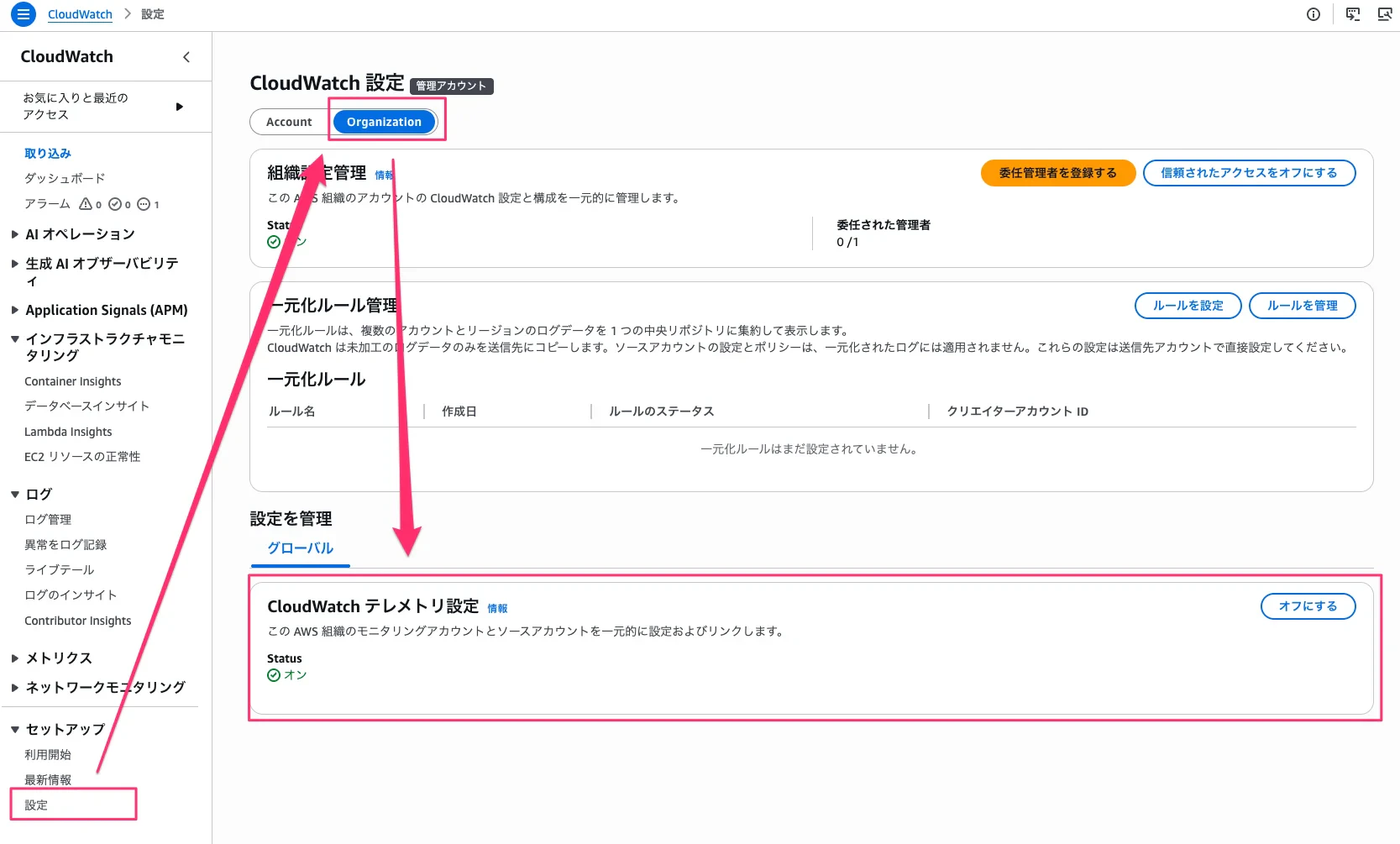Open 異常をログ記録
This screenshot has height=844, width=1400.
pyautogui.click(x=66, y=545)
